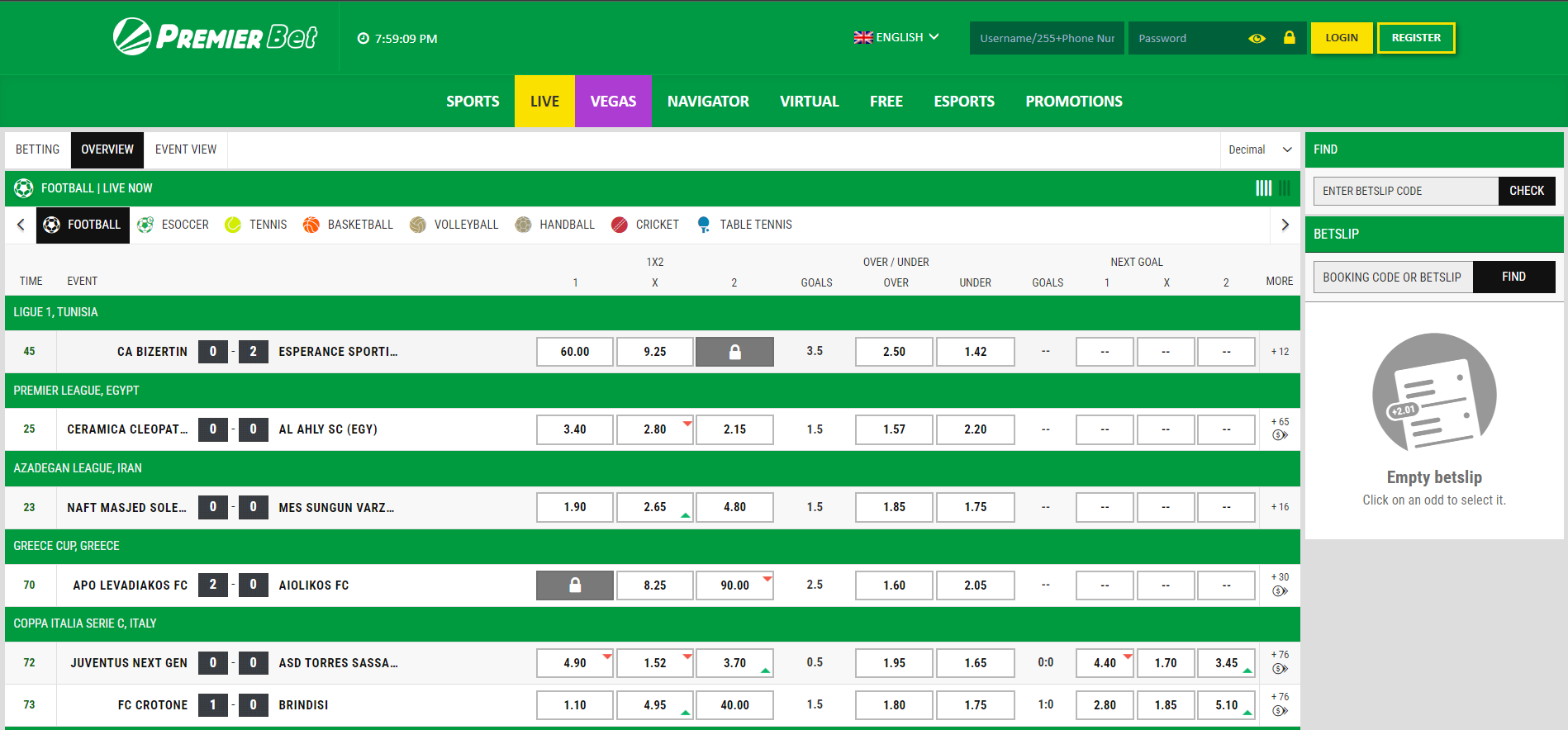Click the clock icon beside the time
Screen dimensions: 1568x730
[363, 38]
